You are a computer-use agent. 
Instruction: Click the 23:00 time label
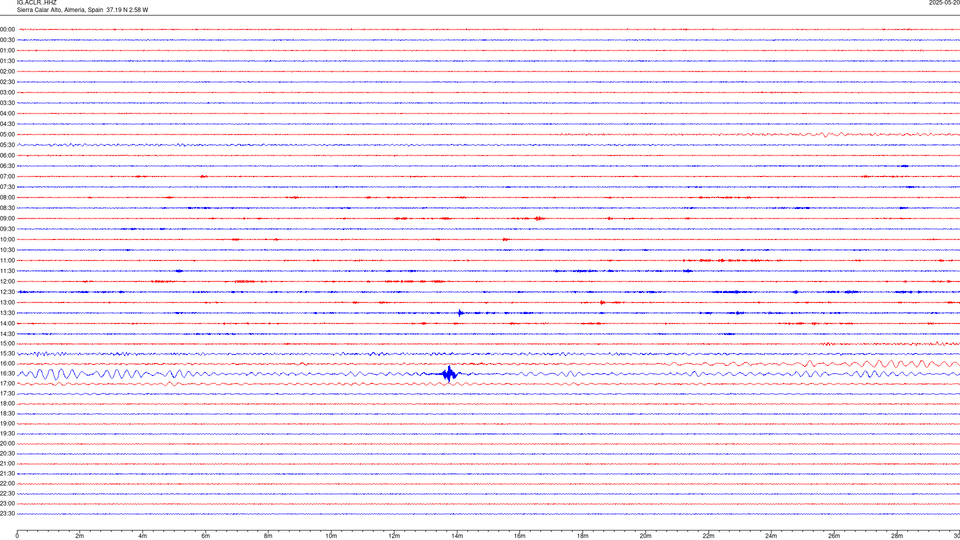point(7,503)
